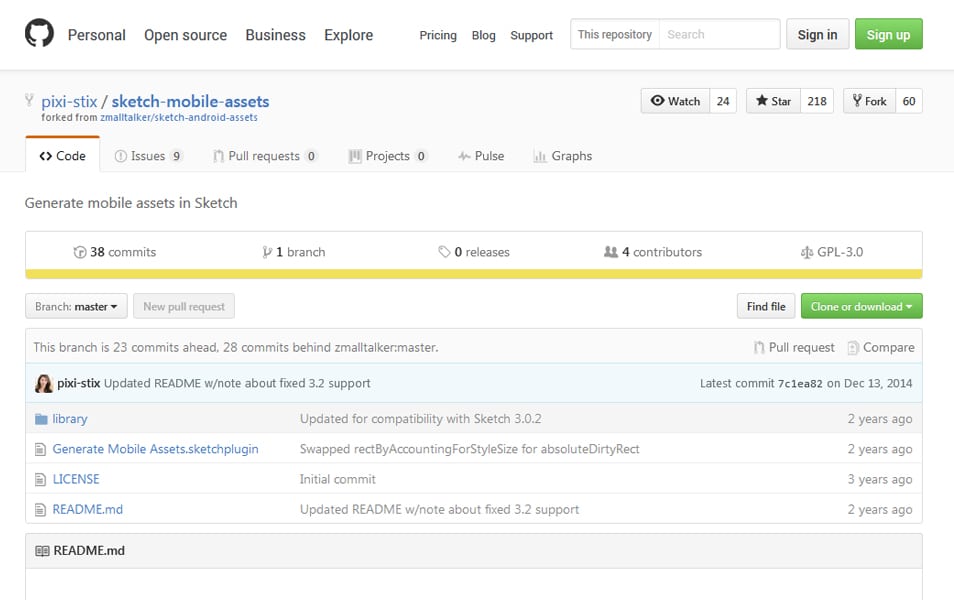Open commit 'Swapped rectByAccountingForStyleSize for absoluteDirtyRect'
954x600 pixels.
pyautogui.click(x=470, y=449)
